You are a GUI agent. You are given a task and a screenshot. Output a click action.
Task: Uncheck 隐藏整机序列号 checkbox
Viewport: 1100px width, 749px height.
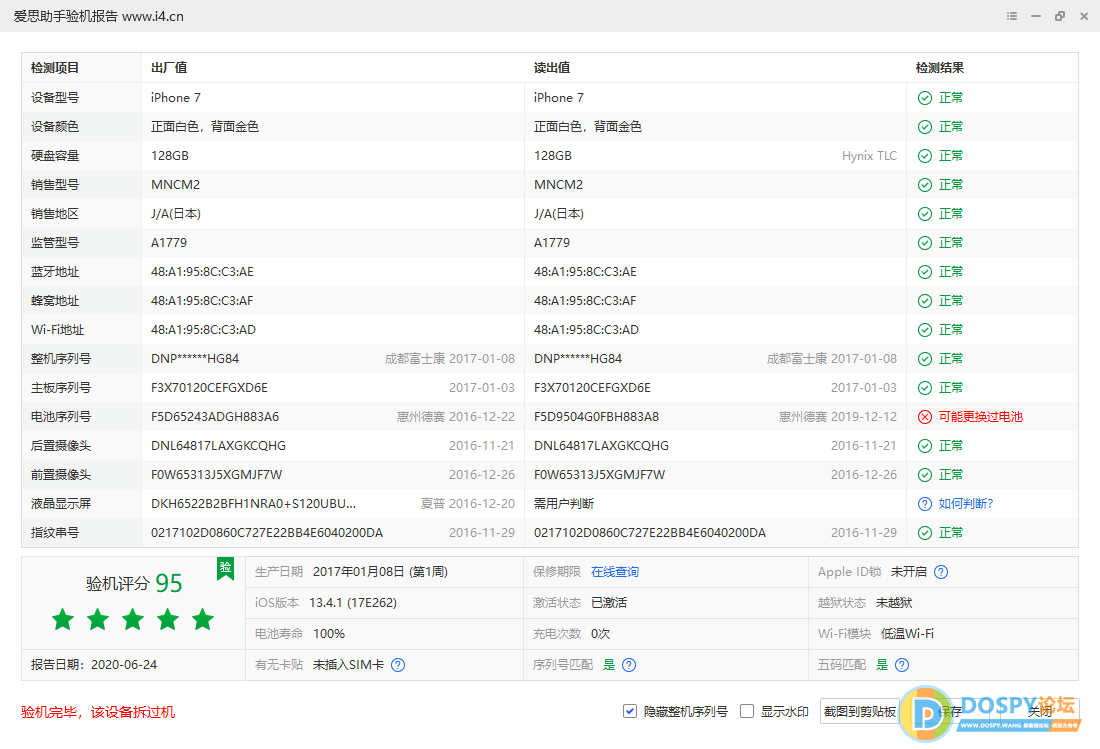[x=629, y=711]
